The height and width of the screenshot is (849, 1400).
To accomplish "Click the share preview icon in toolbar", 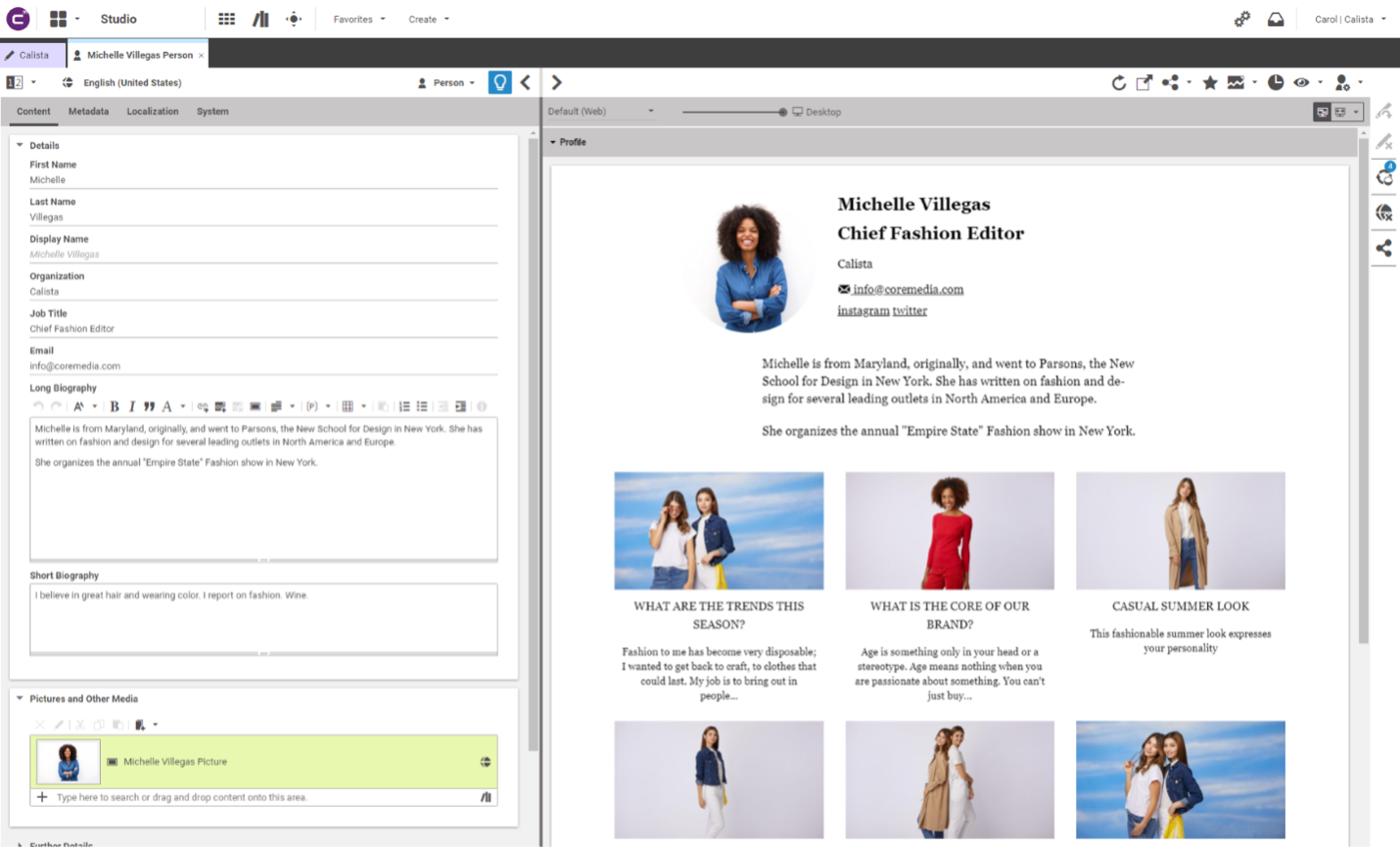I will coord(1170,83).
